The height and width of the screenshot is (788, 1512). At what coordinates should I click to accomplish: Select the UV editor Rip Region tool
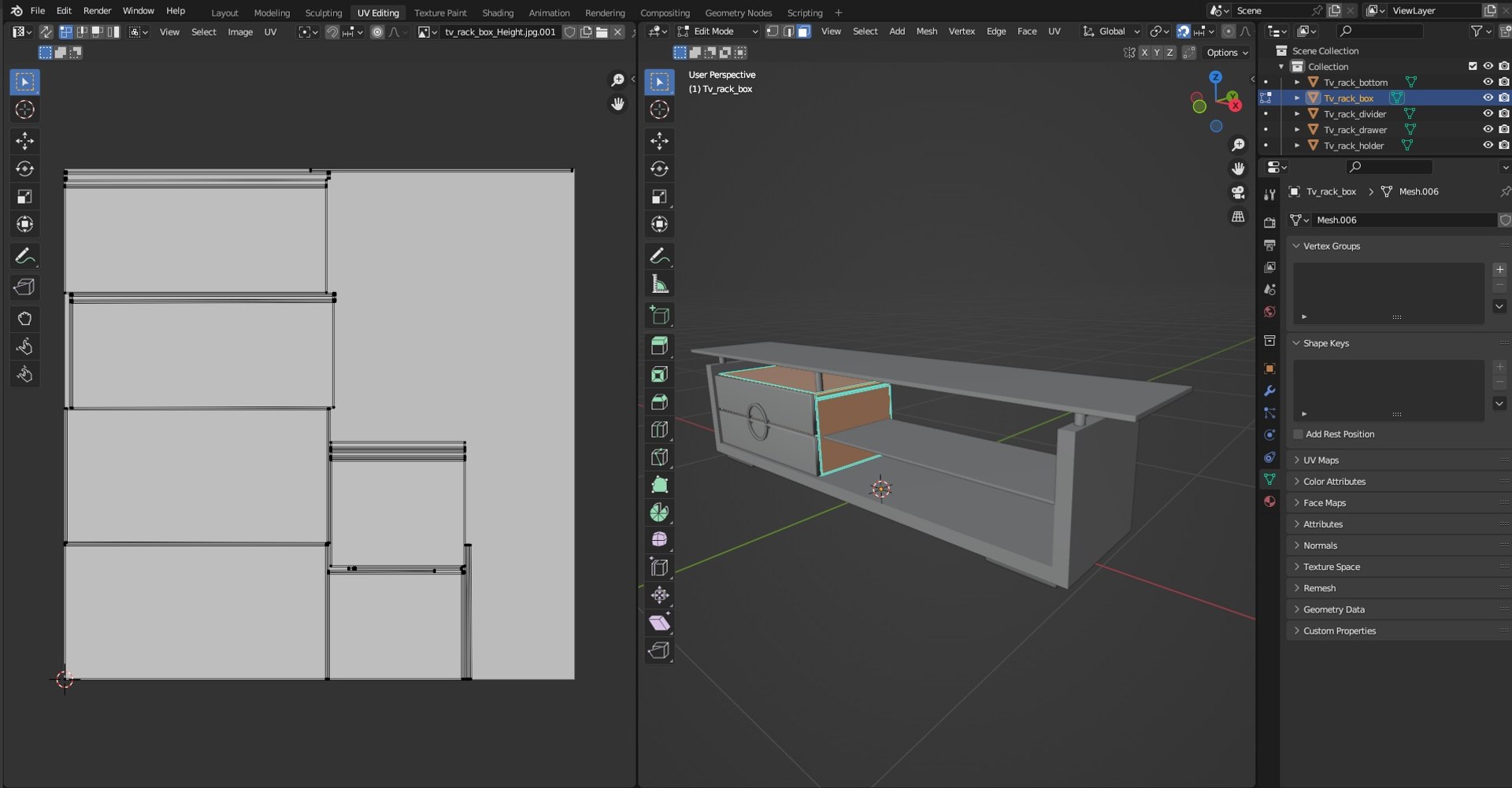point(24,287)
